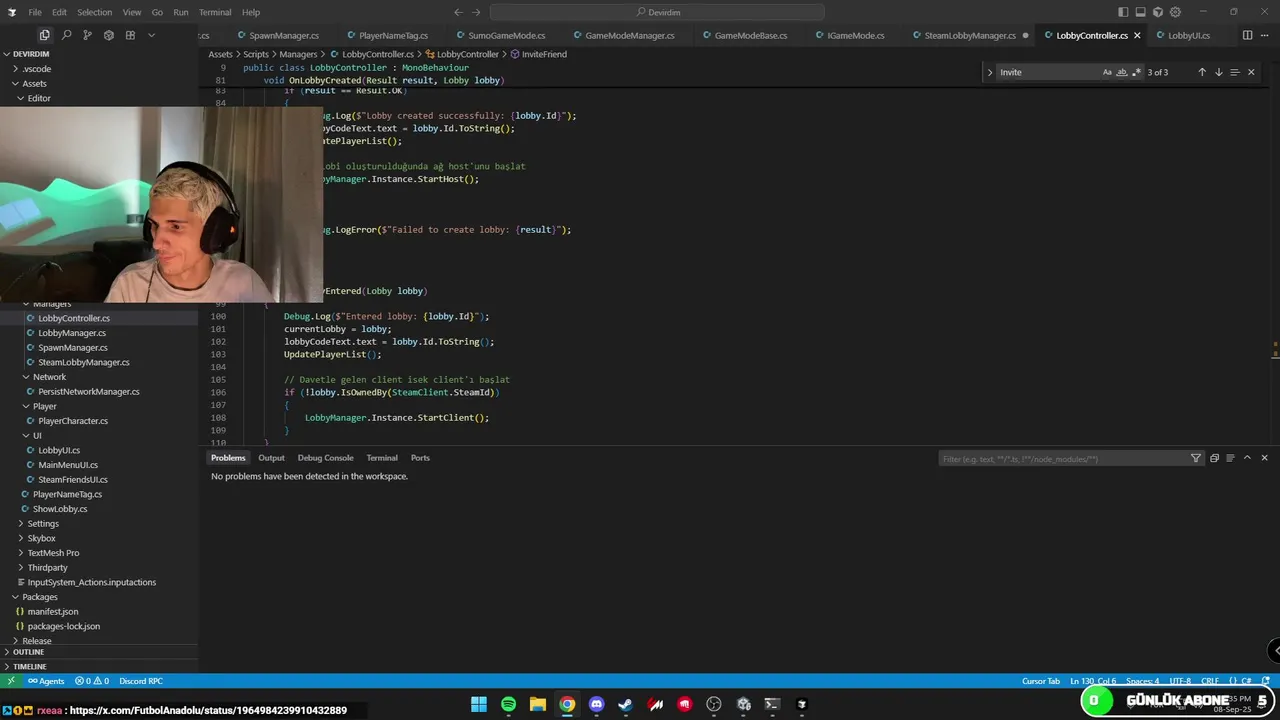Viewport: 1280px width, 720px height.
Task: Expand the OUTLINE section
Action: click(x=100, y=652)
